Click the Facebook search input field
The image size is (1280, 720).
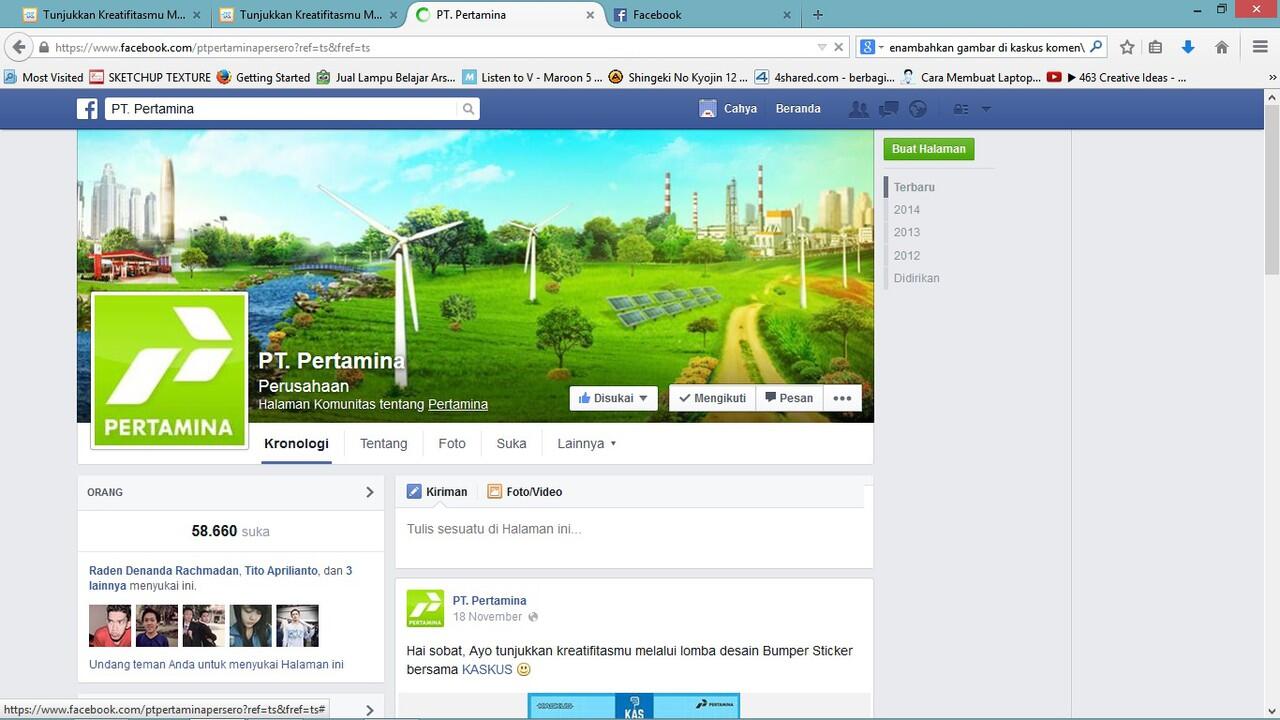(281, 109)
